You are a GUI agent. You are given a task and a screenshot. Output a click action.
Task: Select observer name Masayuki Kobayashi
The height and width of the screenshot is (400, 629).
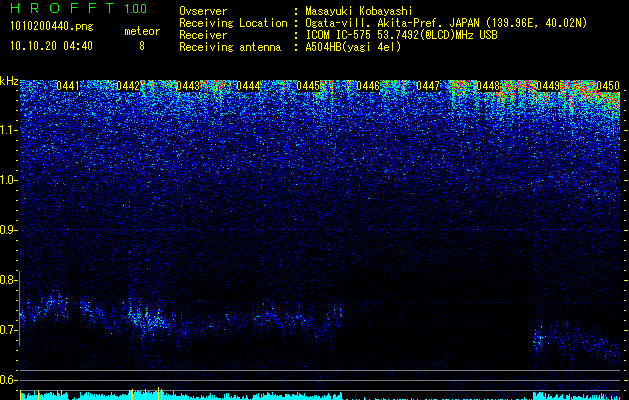point(359,11)
